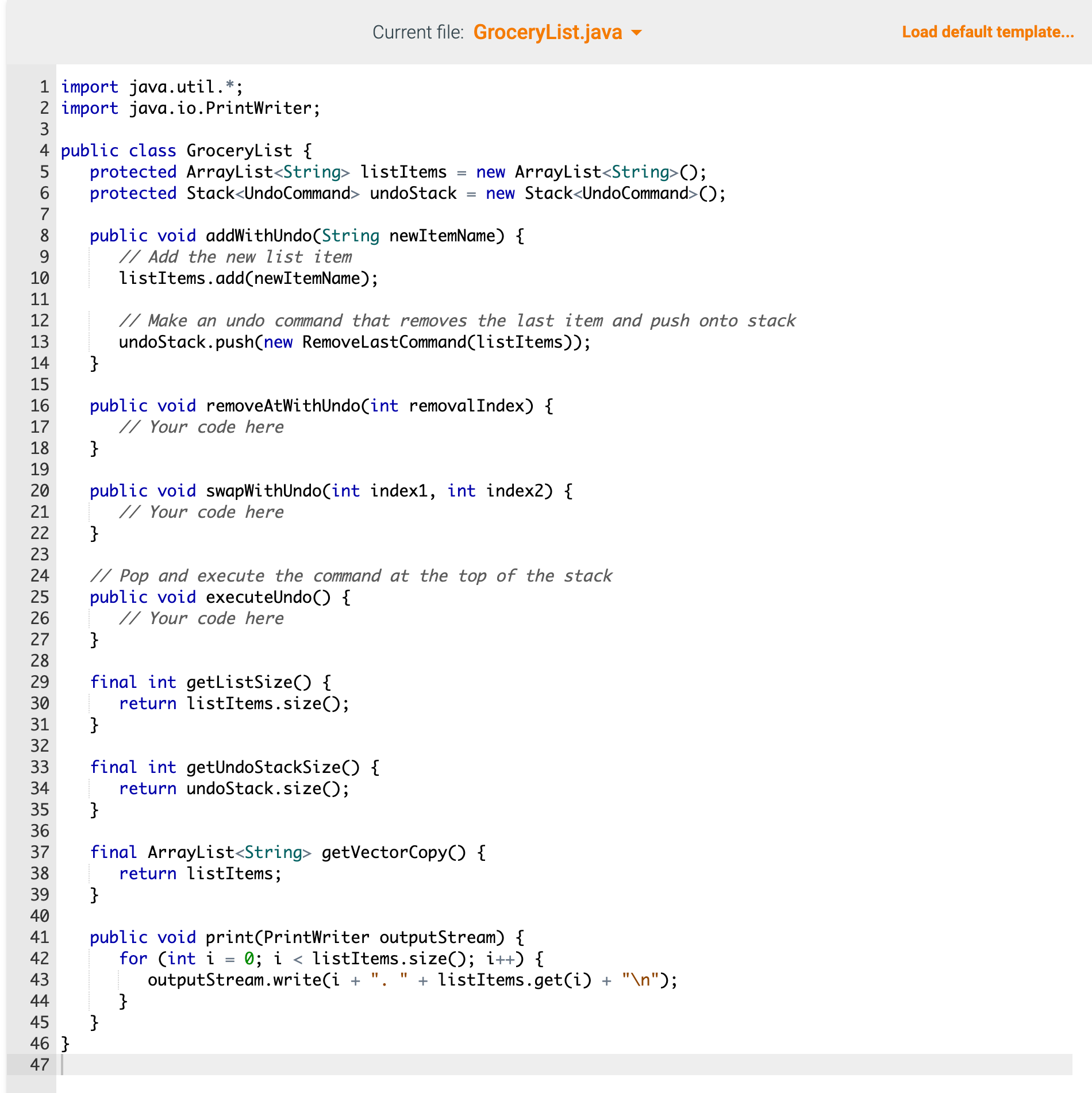The image size is (1092, 1093).
Task: Click 'Your code here' comment on line 26
Action: tap(201, 618)
